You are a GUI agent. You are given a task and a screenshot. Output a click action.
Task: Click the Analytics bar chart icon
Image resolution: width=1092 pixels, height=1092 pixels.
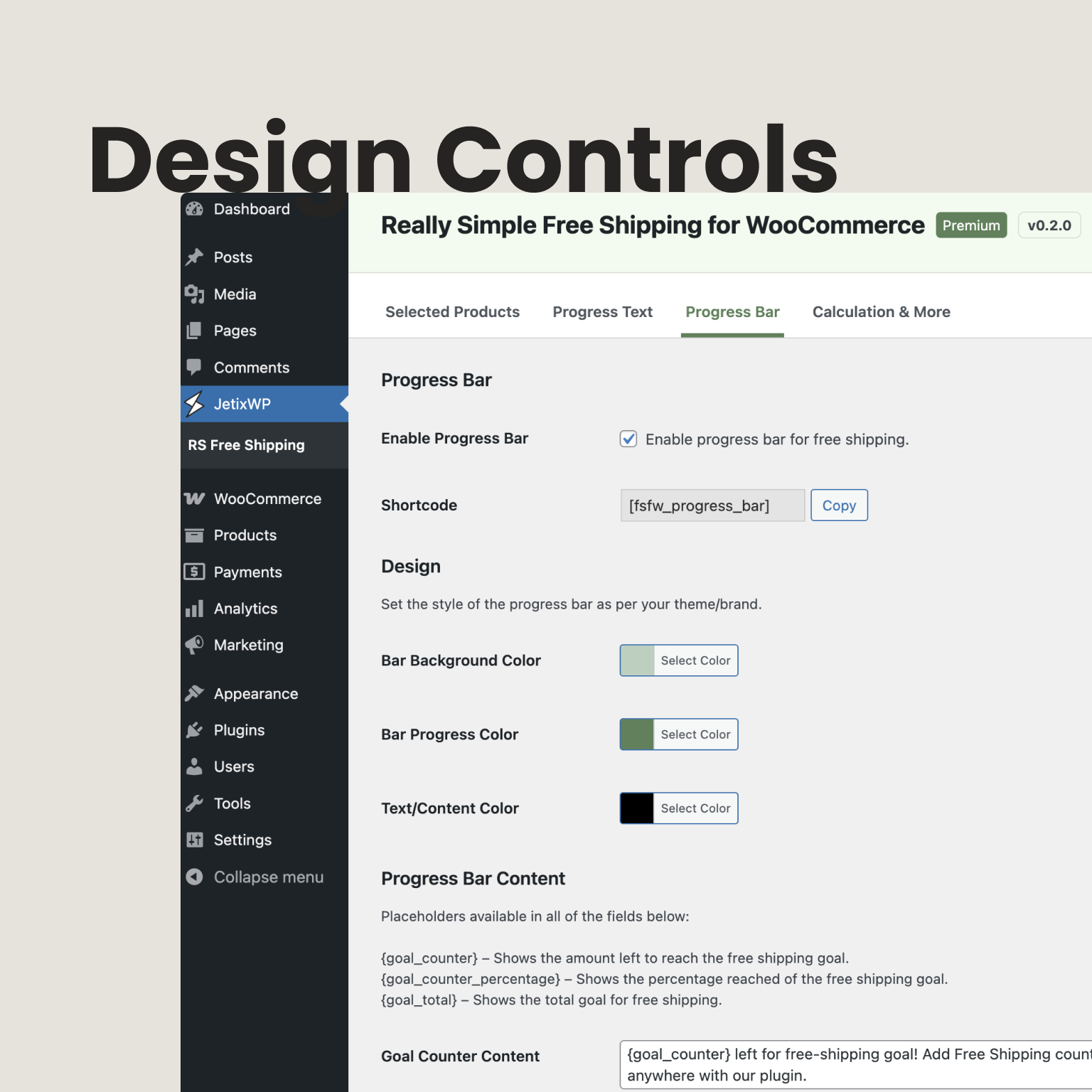(194, 609)
